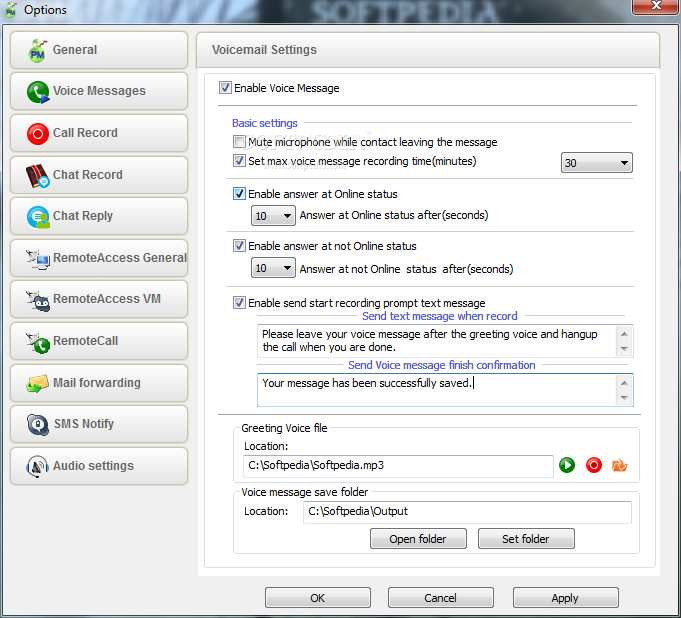Click the RemoteAccess General computer icon
Image resolution: width=681 pixels, height=618 pixels.
coord(38,259)
